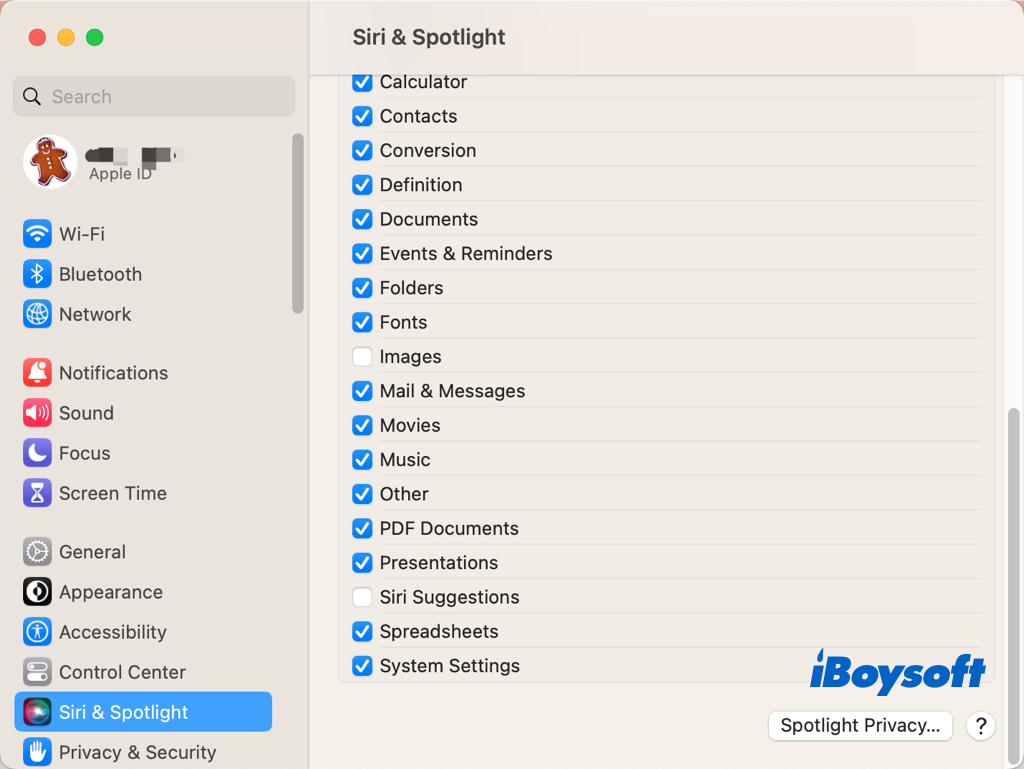Click the Search field in sidebar
The image size is (1024, 769).
coord(154,97)
